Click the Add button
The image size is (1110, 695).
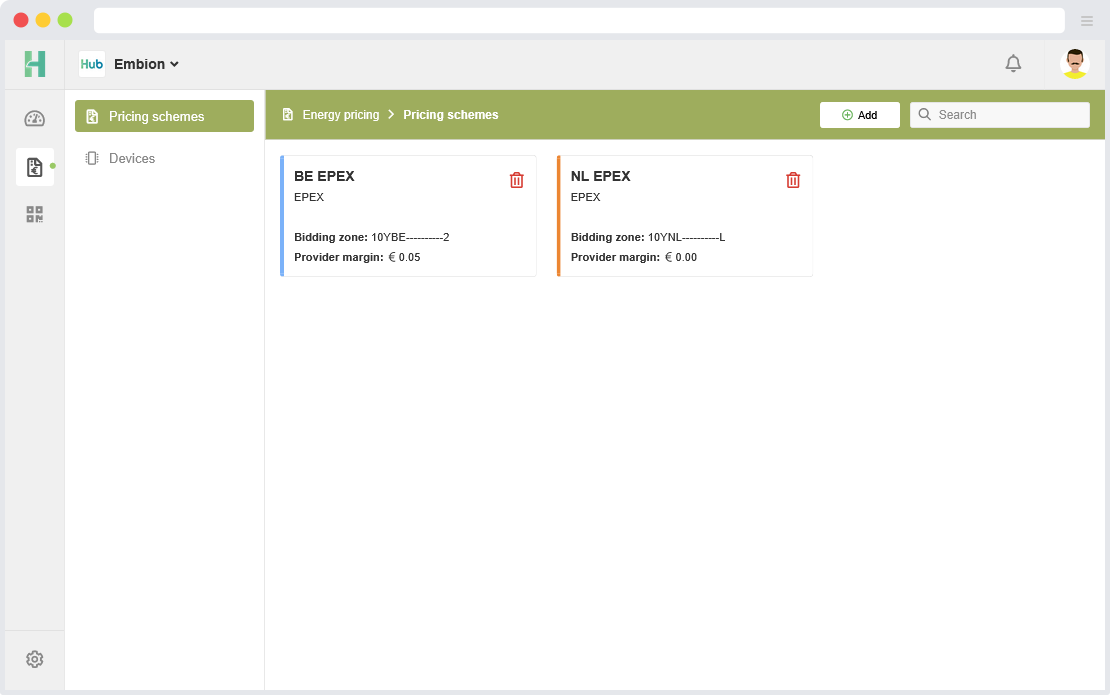pyautogui.click(x=859, y=115)
